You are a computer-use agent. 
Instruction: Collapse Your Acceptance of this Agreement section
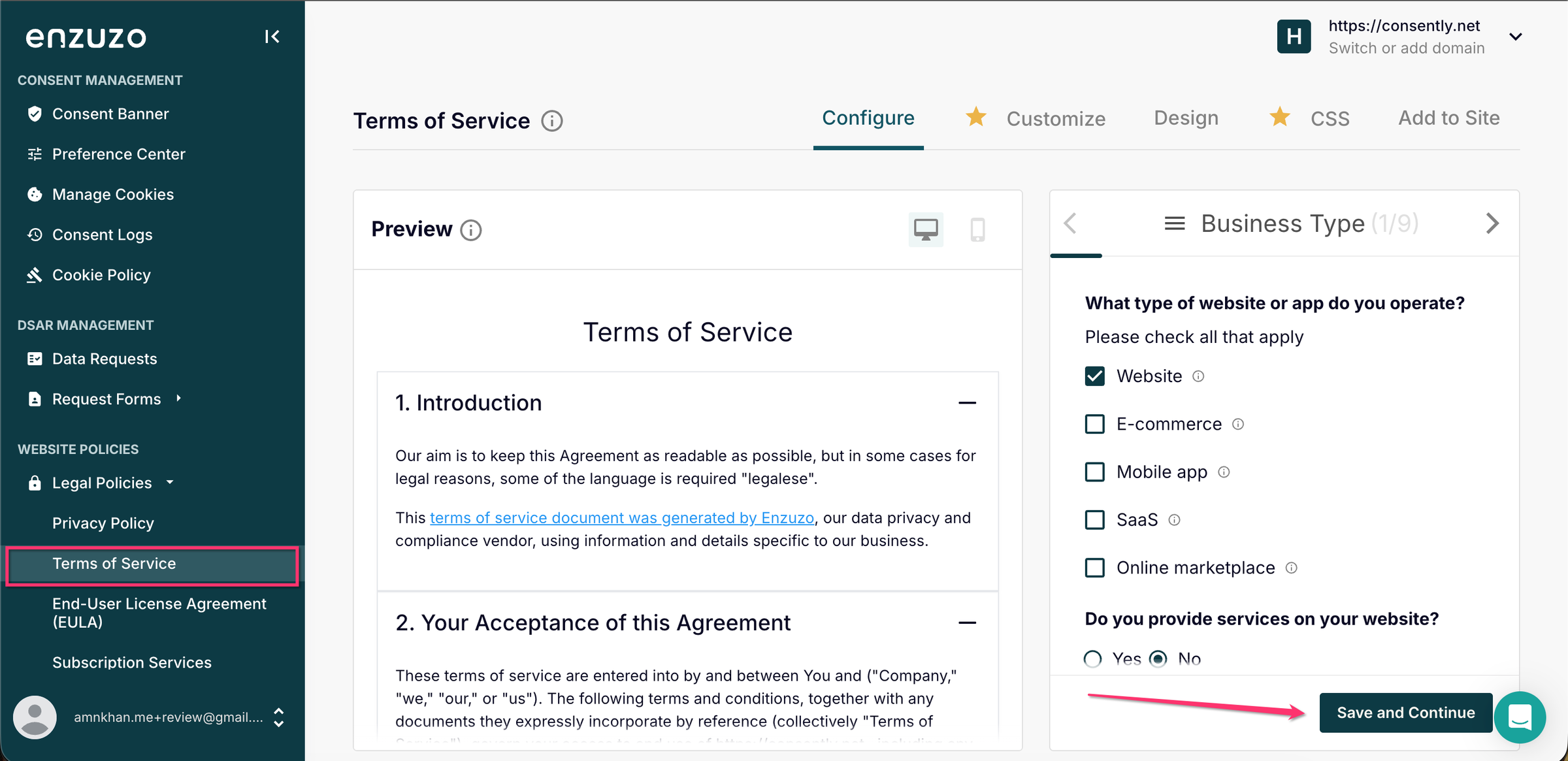tap(967, 623)
